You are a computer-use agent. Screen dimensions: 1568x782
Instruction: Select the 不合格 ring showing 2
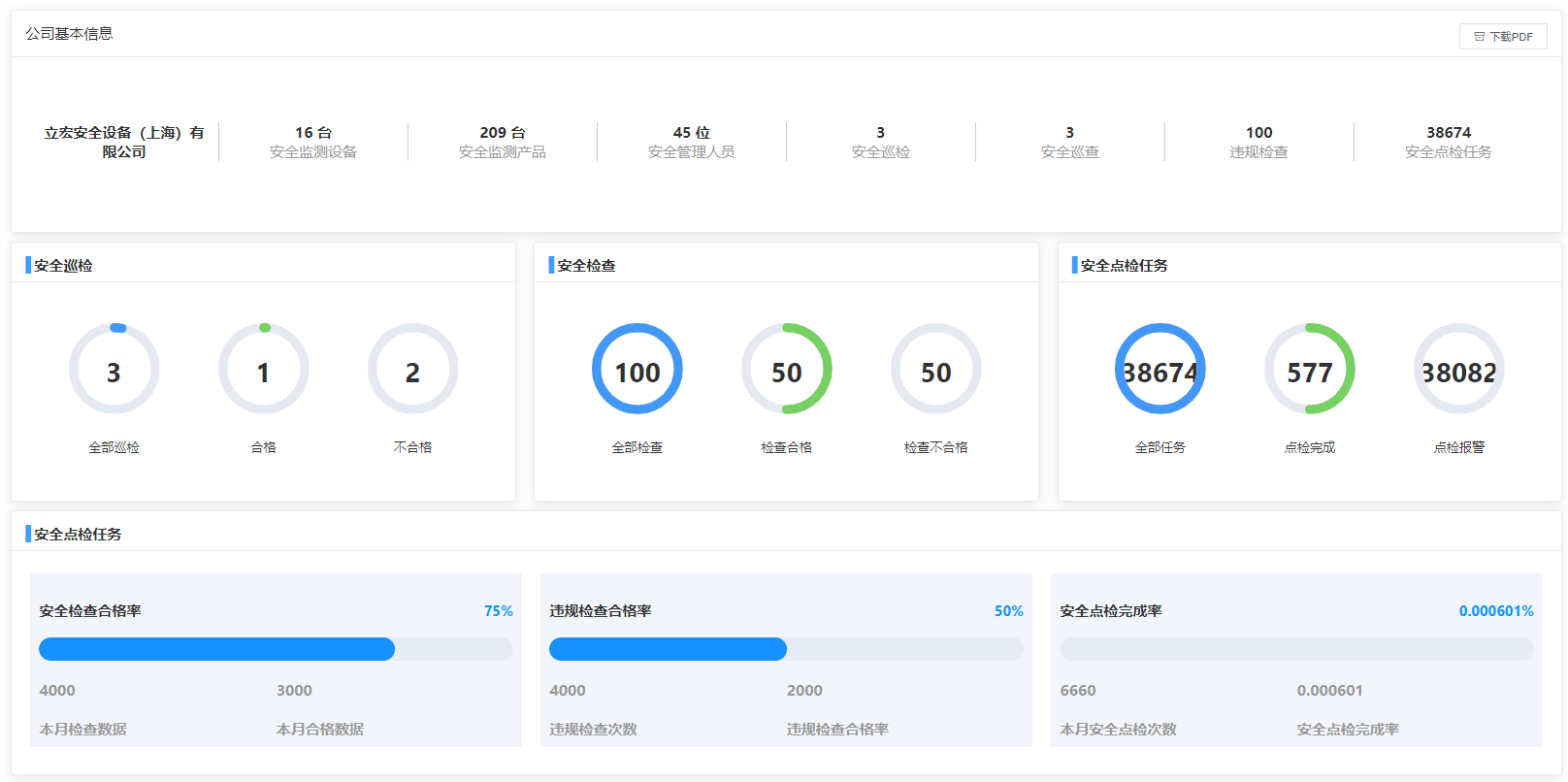coord(412,370)
